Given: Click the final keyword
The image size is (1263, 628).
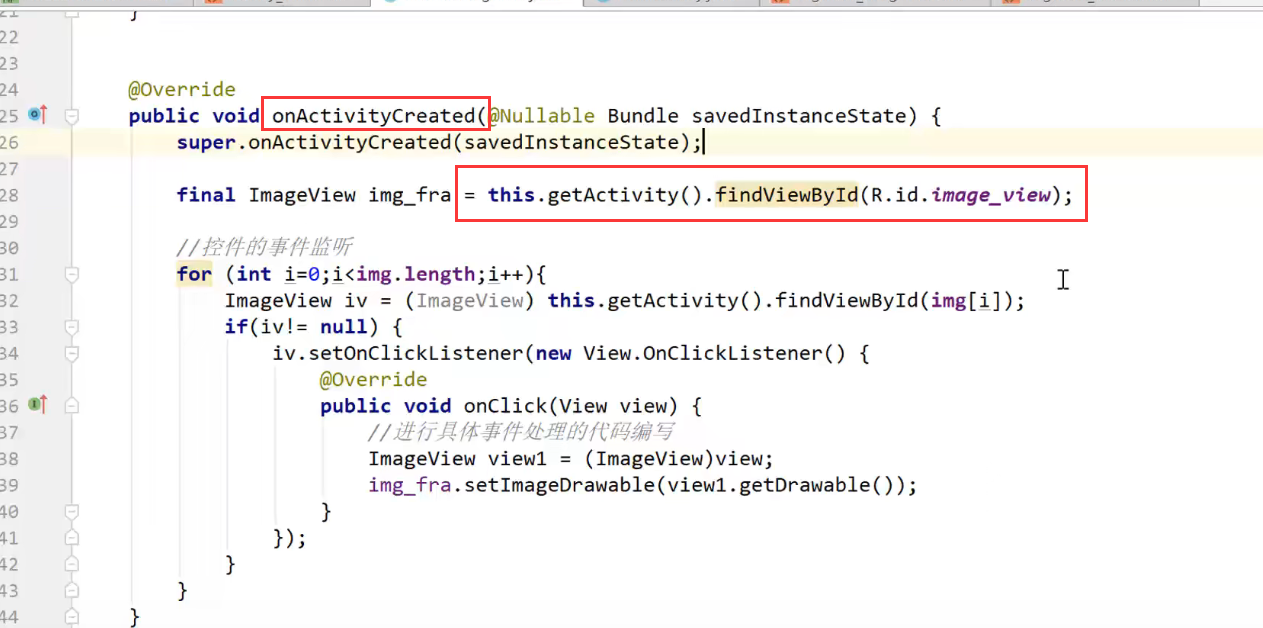Looking at the screenshot, I should coord(206,195).
